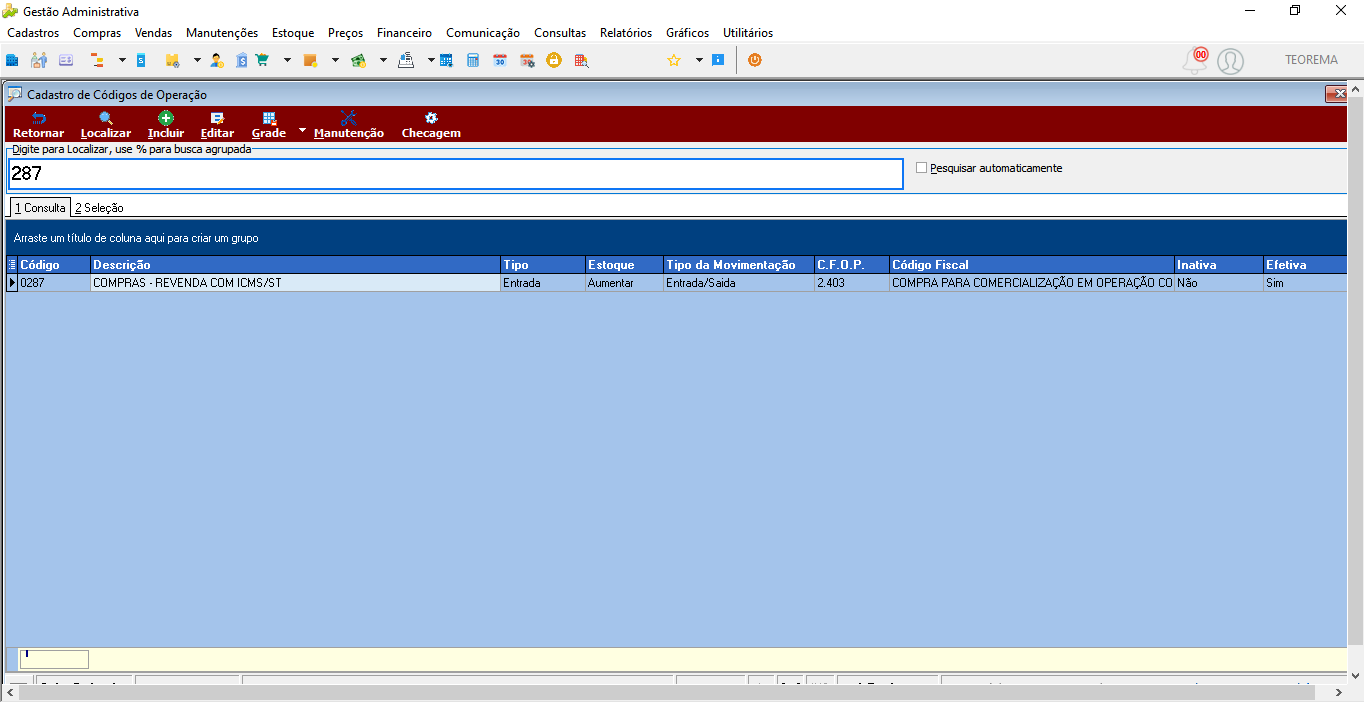Viewport: 1364px width, 702px height.
Task: Click the Retornar toolbar icon
Action: pos(38,117)
